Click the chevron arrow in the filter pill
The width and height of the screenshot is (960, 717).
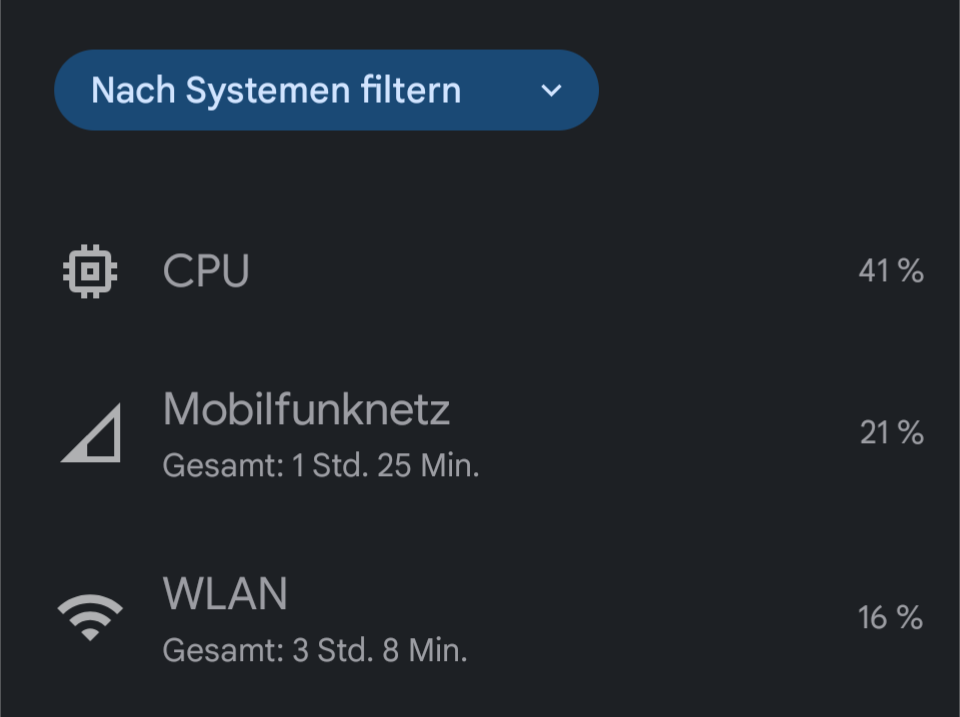click(x=551, y=91)
